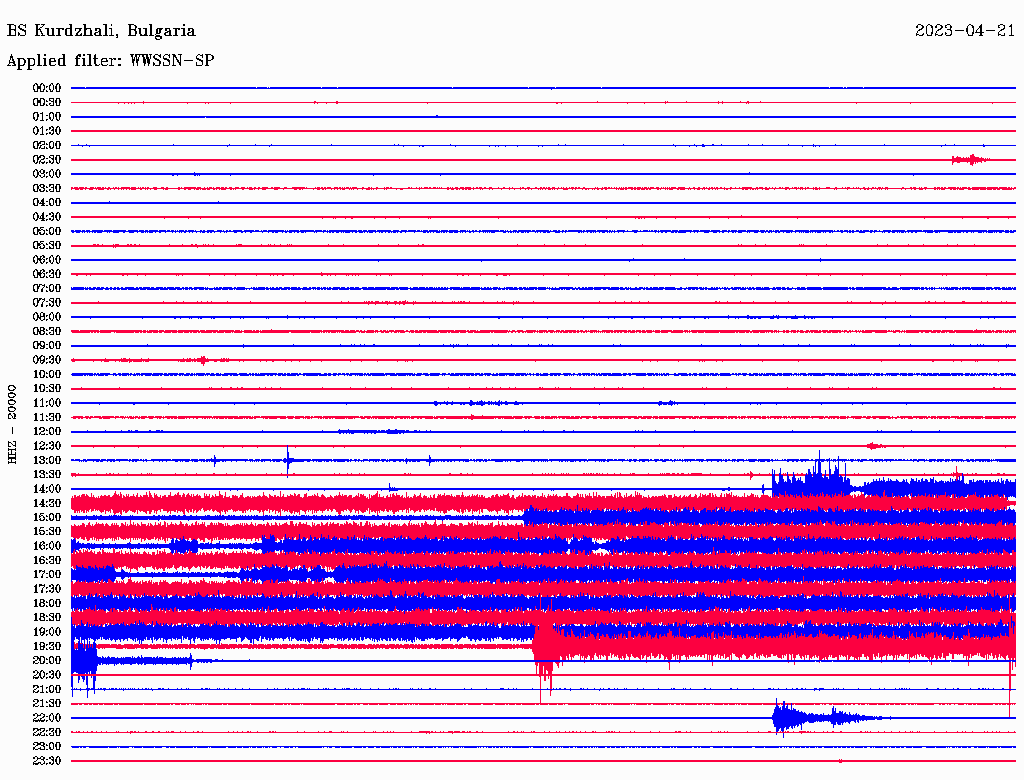Click the 15:00 time label

pos(47,517)
